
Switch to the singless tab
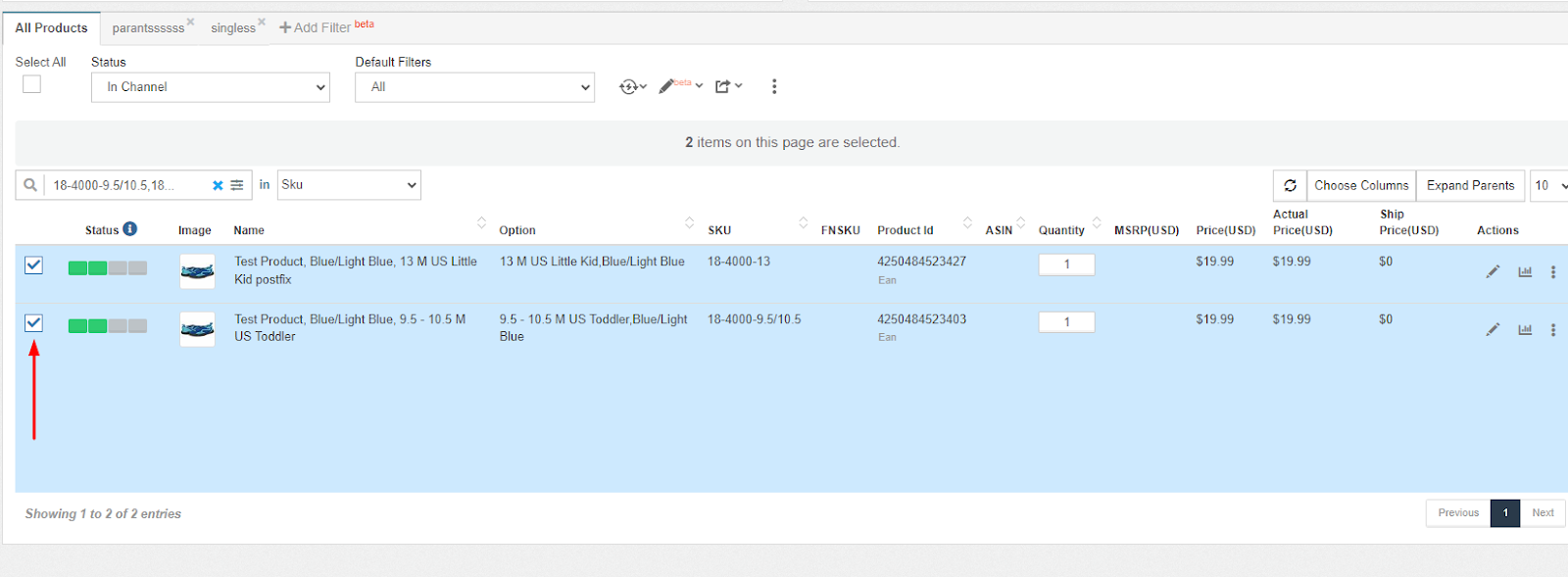pos(233,28)
